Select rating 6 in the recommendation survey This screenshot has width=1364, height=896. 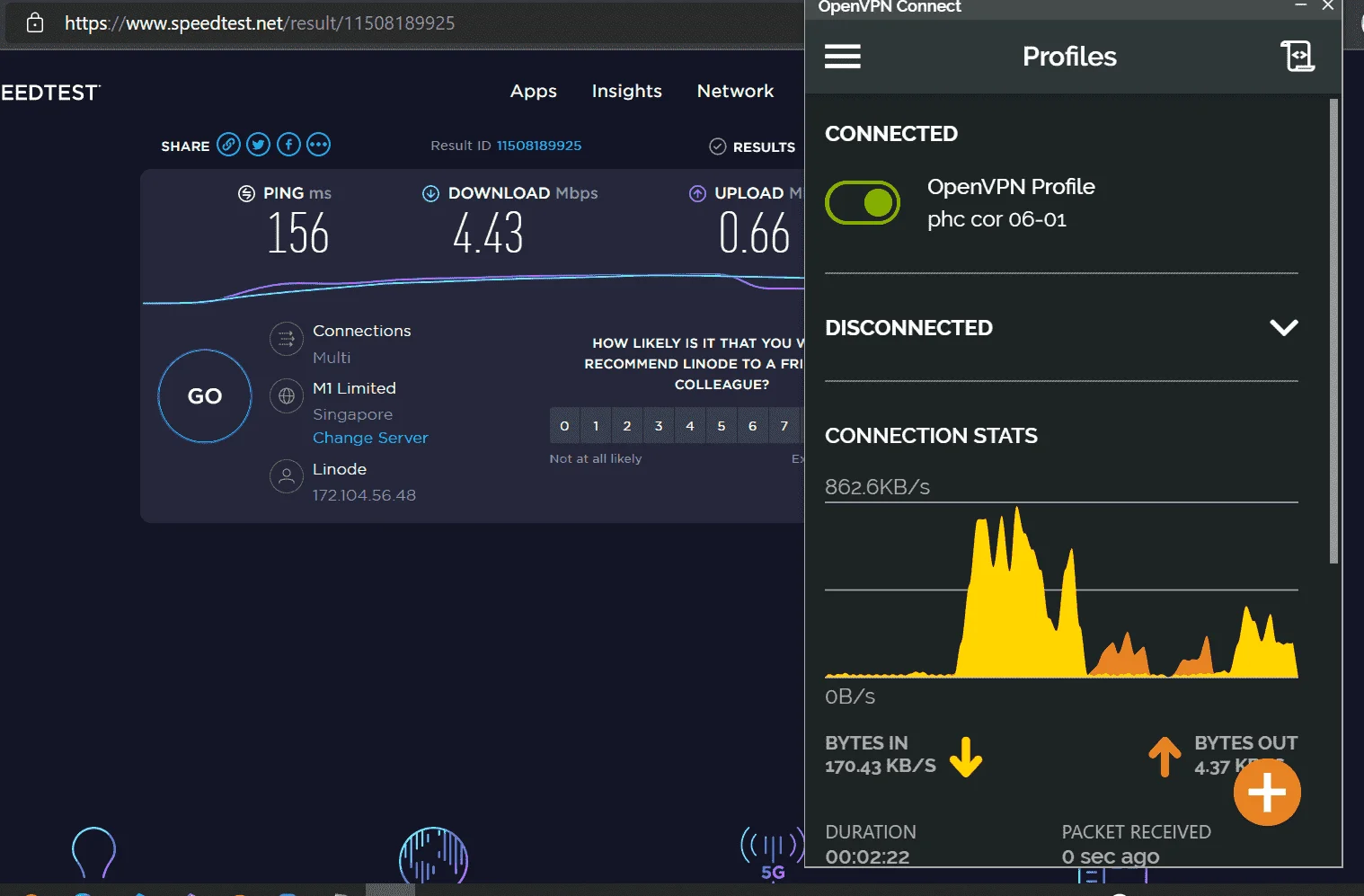753,426
